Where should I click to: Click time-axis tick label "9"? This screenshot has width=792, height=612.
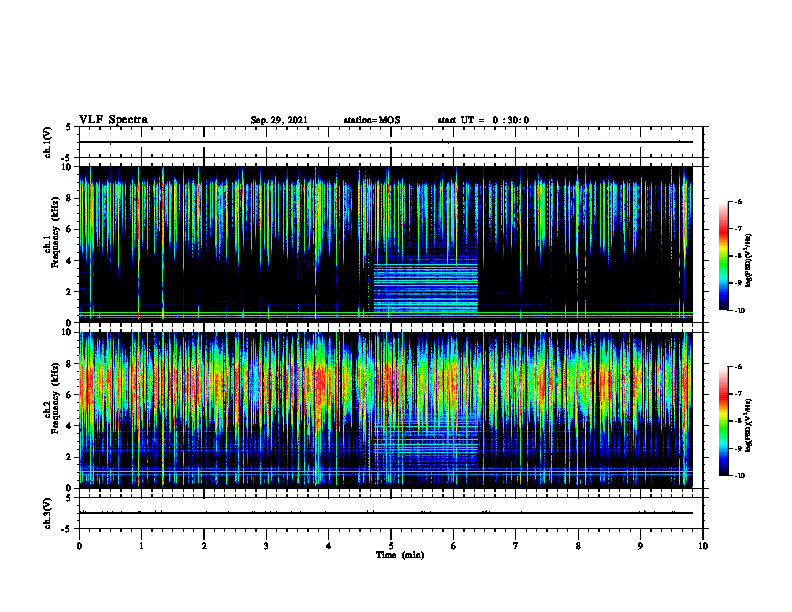(x=640, y=546)
